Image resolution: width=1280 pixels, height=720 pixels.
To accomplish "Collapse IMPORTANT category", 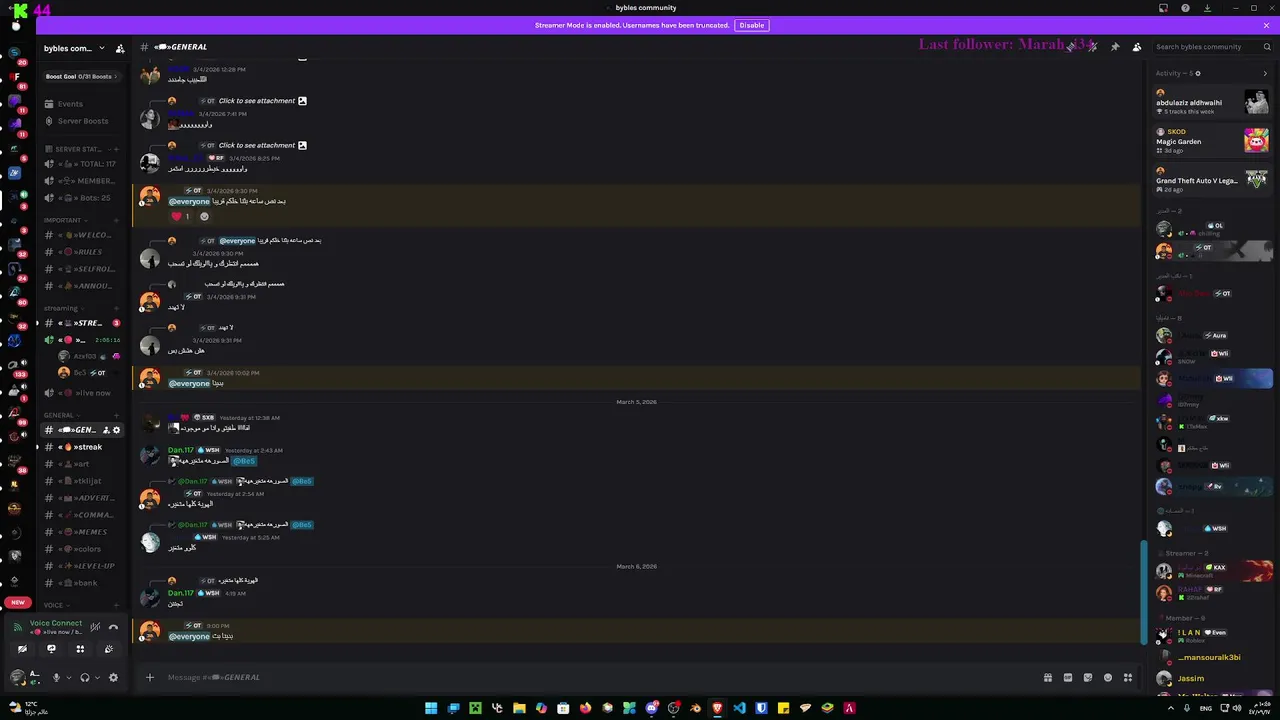I will [66, 220].
